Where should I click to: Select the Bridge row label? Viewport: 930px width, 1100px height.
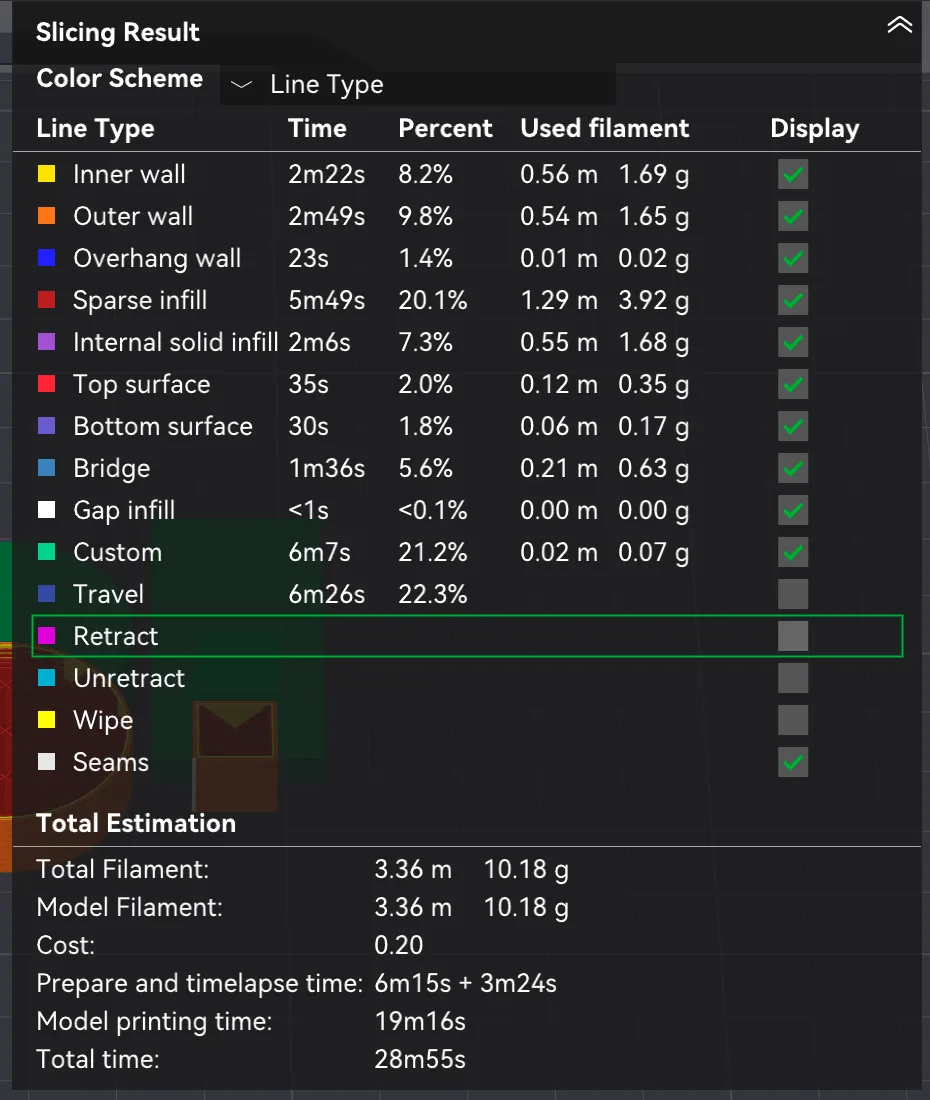point(112,468)
